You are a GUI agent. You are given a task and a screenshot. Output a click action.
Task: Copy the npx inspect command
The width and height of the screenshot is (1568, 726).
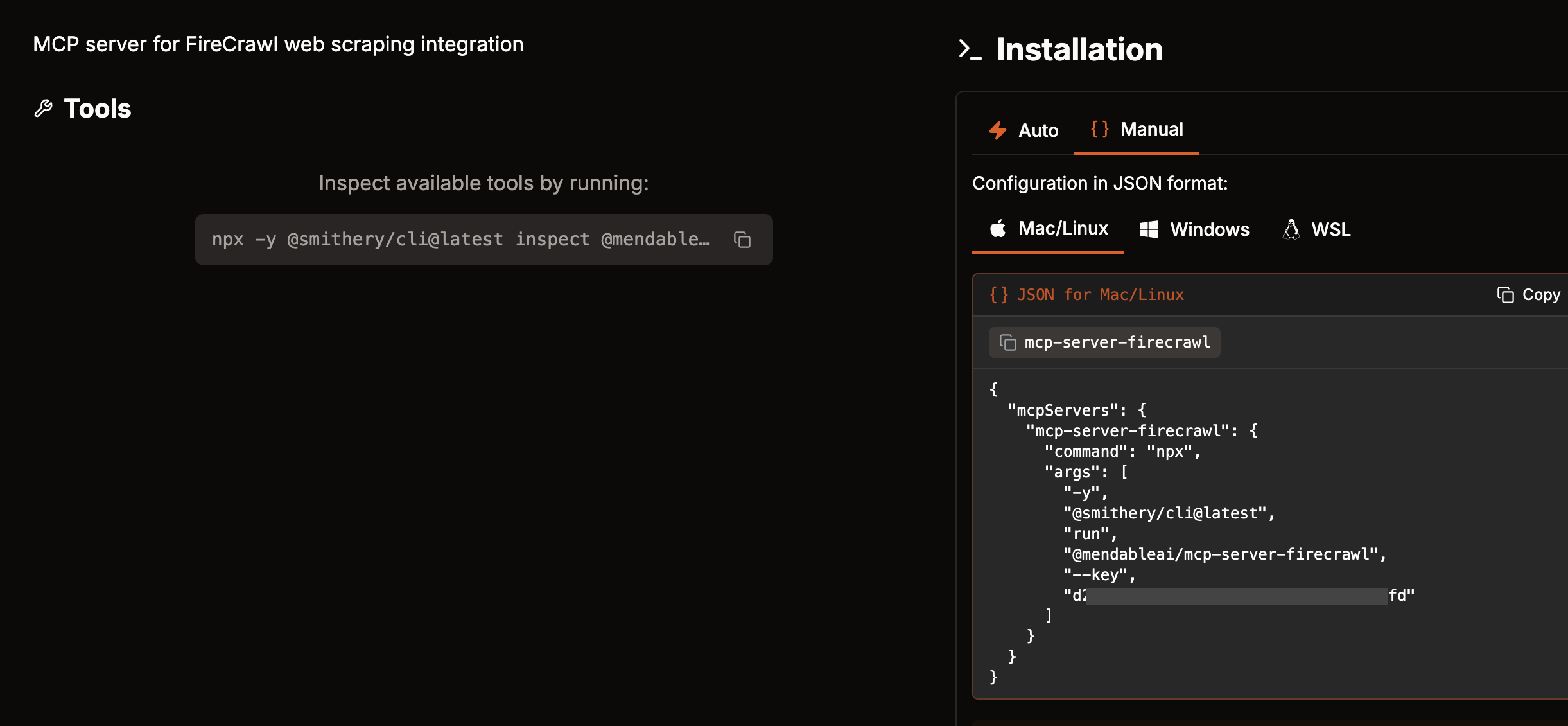coord(742,240)
